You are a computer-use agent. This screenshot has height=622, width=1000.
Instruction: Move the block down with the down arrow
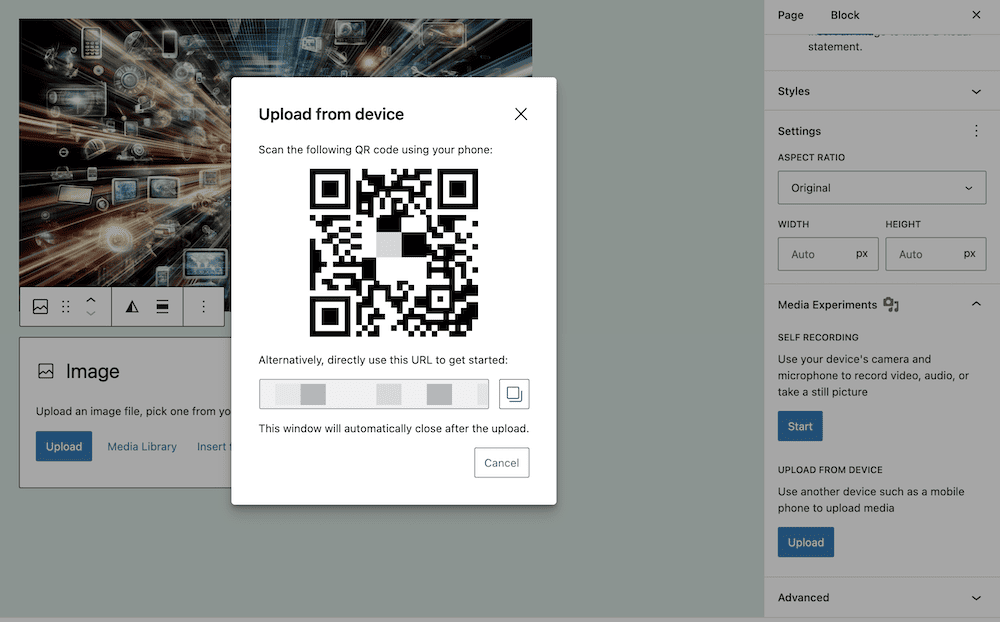[x=90, y=313]
